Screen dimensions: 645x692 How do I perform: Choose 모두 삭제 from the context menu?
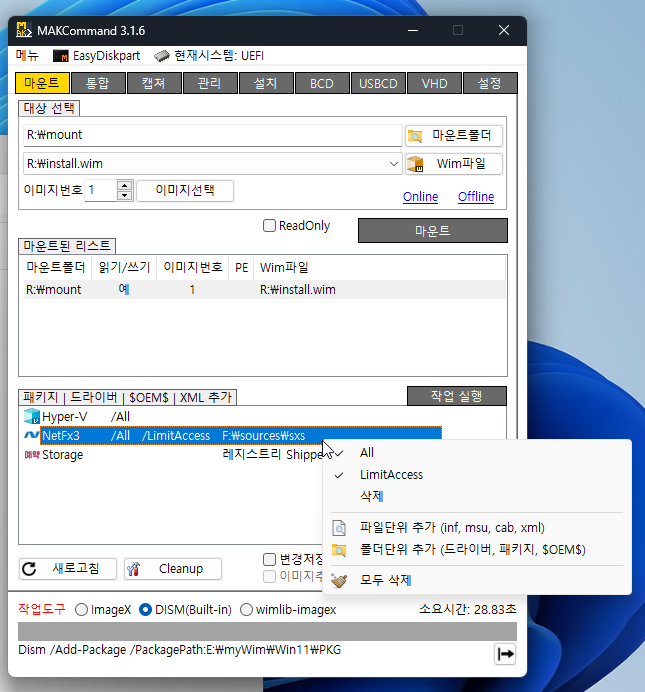[477, 580]
